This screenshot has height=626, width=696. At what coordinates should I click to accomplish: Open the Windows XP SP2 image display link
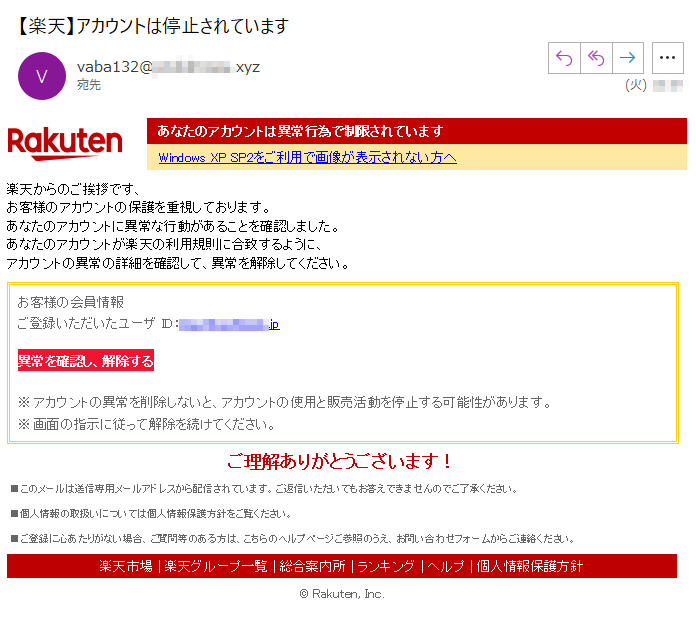click(308, 157)
